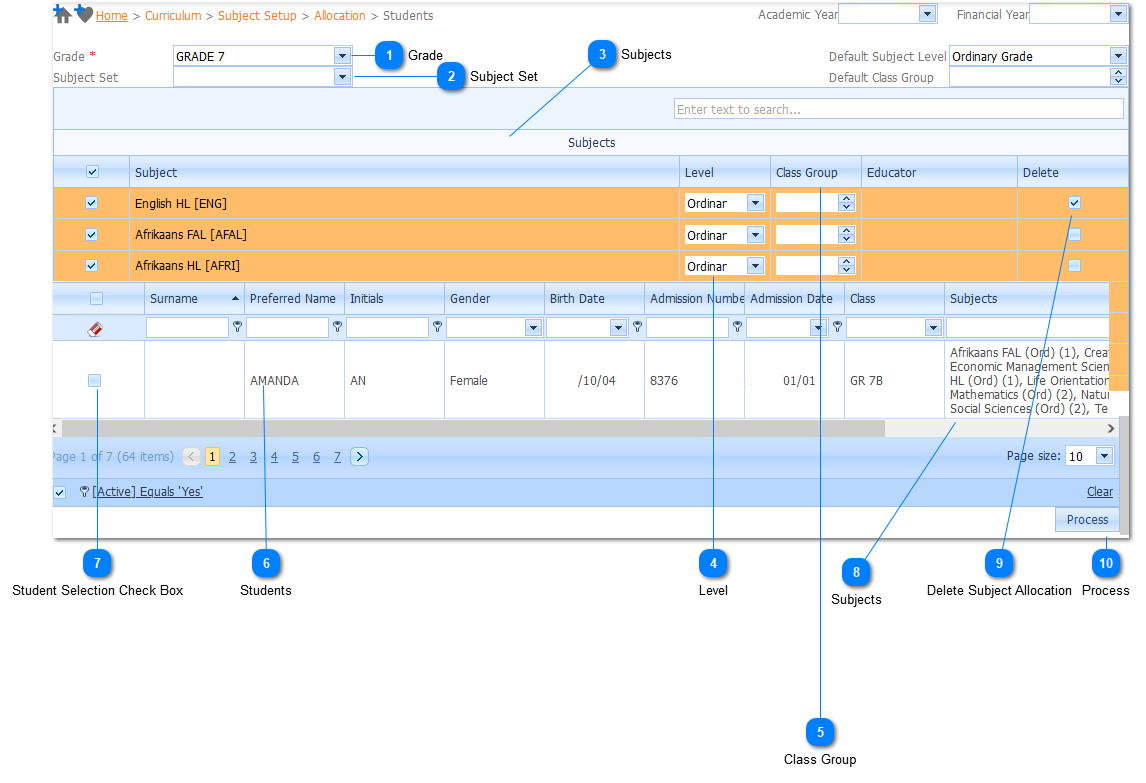Open the Active Equals Yes filter expression
This screenshot has width=1146, height=783.
148,492
